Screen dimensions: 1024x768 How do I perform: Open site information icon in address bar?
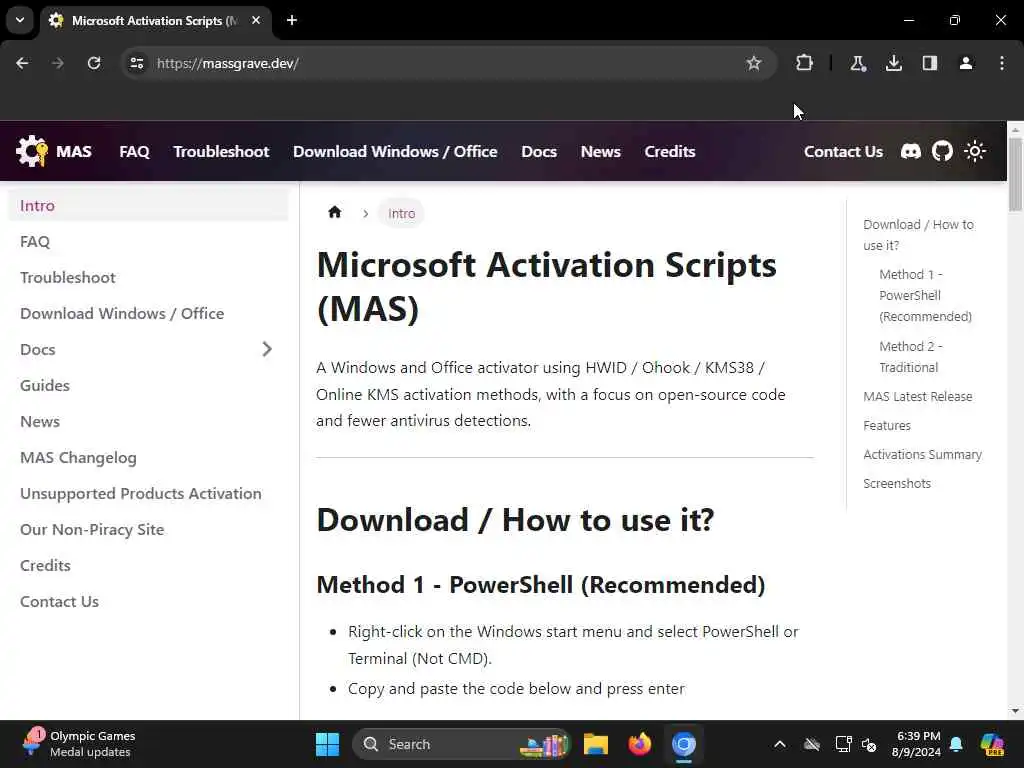click(x=136, y=63)
